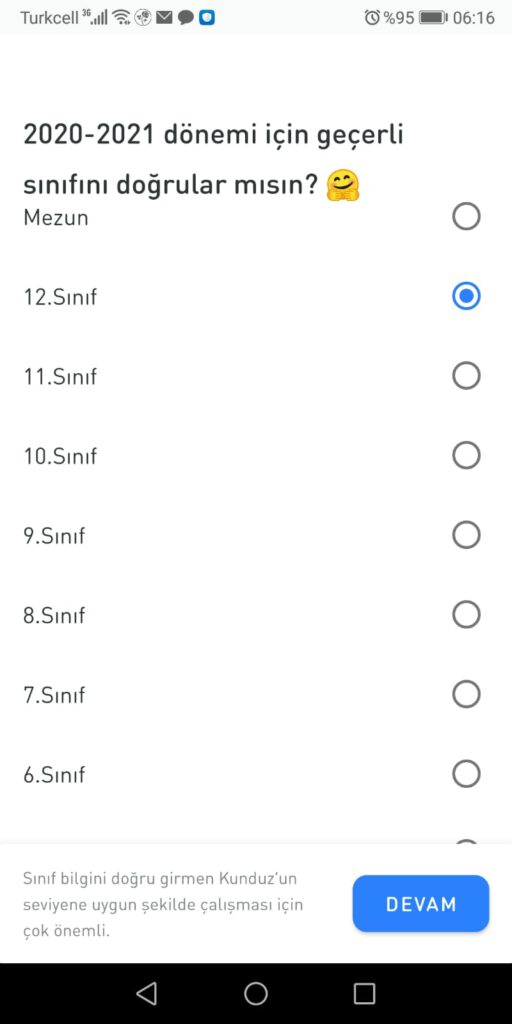Image resolution: width=512 pixels, height=1024 pixels.
Task: Tap the Android home circle icon
Action: [256, 993]
